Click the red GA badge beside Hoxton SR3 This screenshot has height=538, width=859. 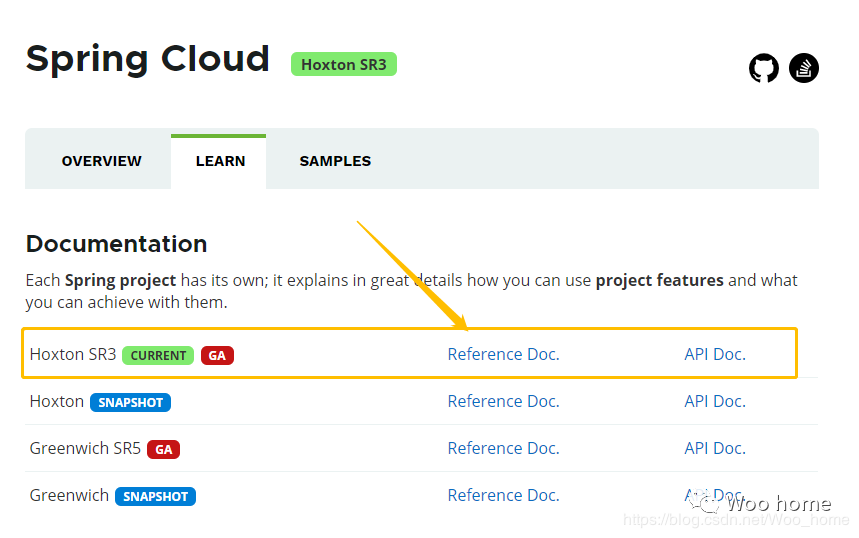[x=217, y=355]
